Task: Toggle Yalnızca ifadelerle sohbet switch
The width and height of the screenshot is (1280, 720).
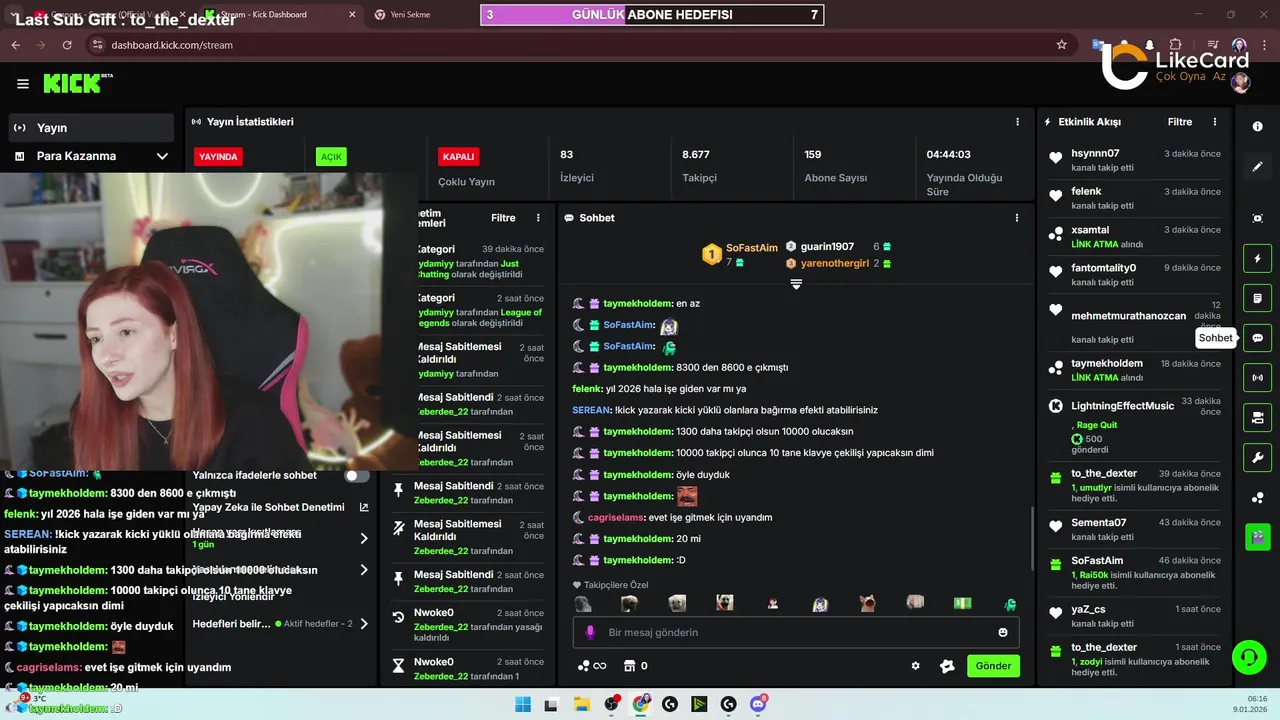Action: [357, 476]
